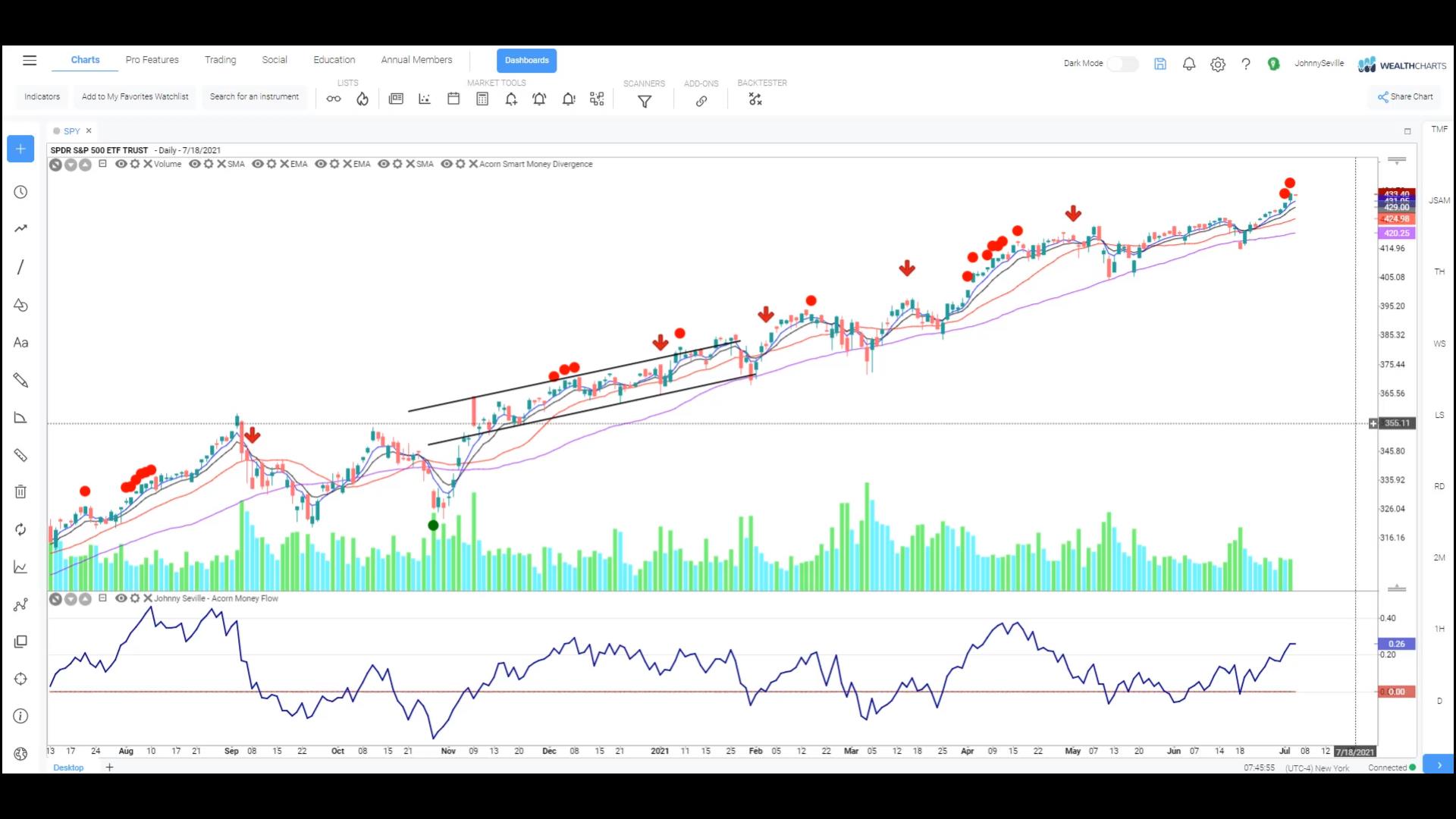
Task: Hide the Acorn Smart Money Divergence indicator
Action: click(447, 164)
